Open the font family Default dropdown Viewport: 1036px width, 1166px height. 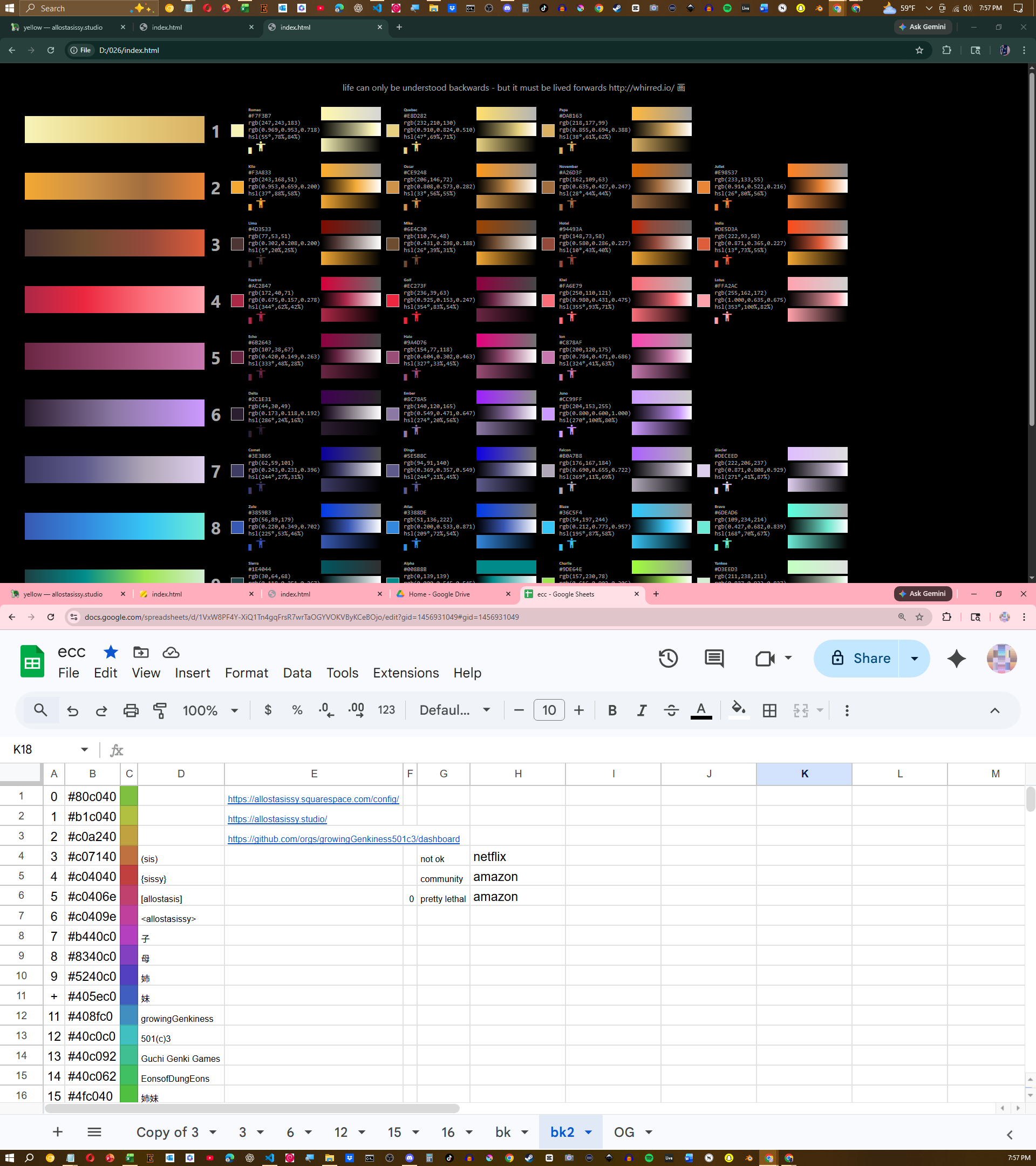(x=454, y=710)
